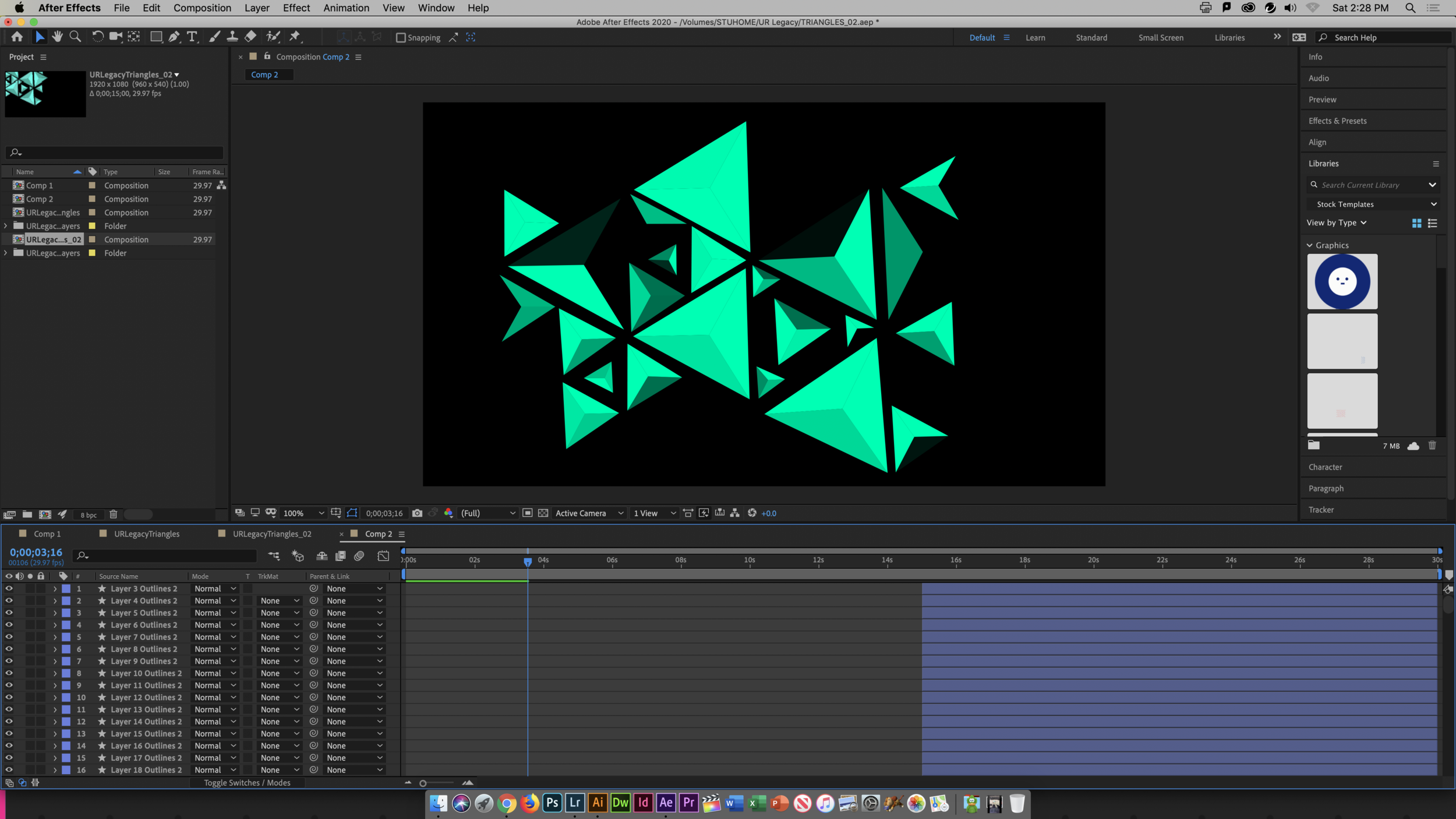1456x819 pixels.
Task: Select the Rectangle shape tool
Action: tap(156, 37)
